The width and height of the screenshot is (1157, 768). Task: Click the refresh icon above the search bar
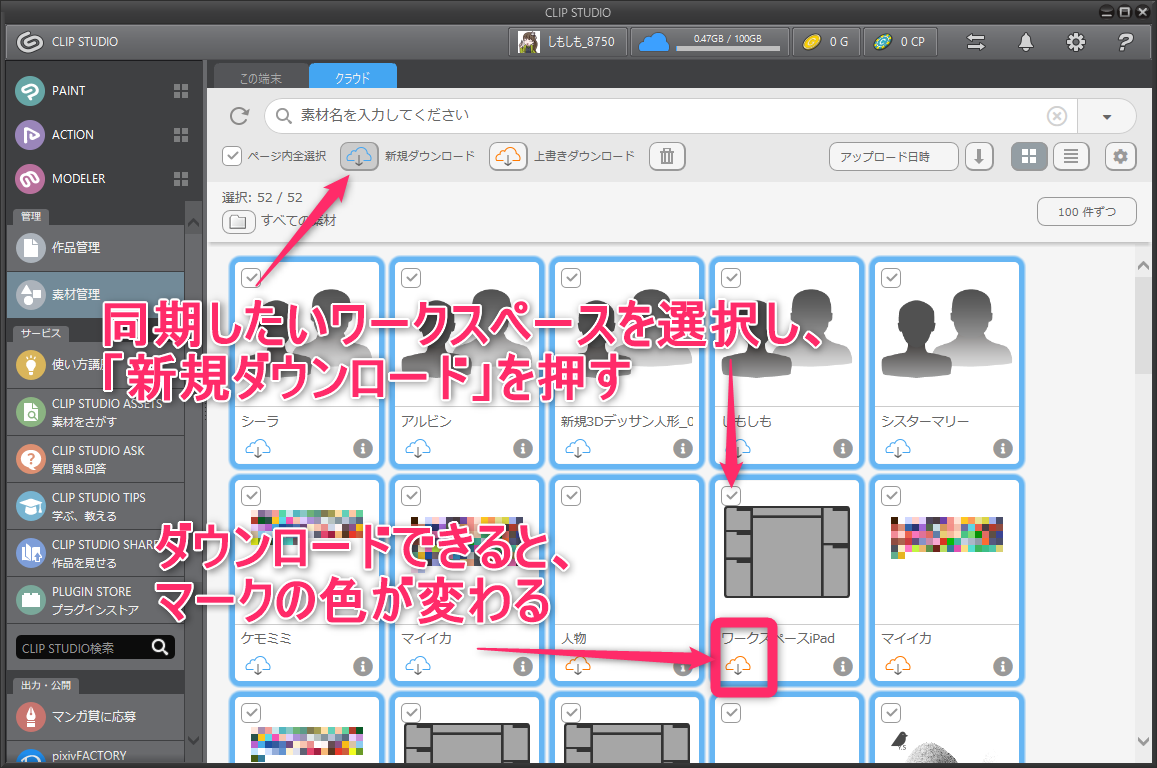pos(239,116)
